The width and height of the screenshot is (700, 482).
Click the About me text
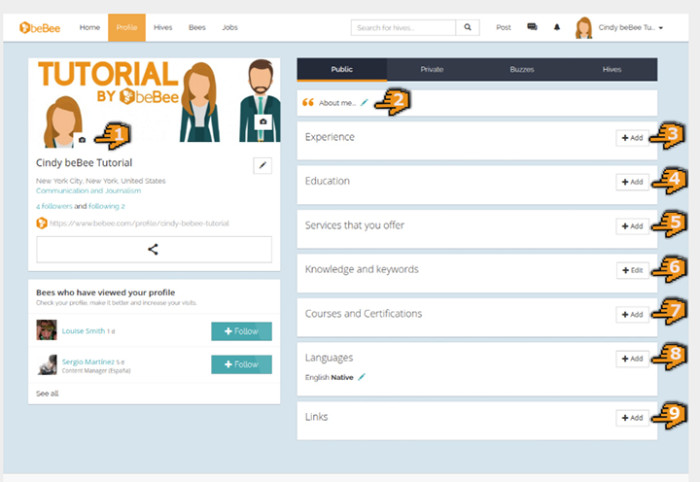pyautogui.click(x=337, y=103)
